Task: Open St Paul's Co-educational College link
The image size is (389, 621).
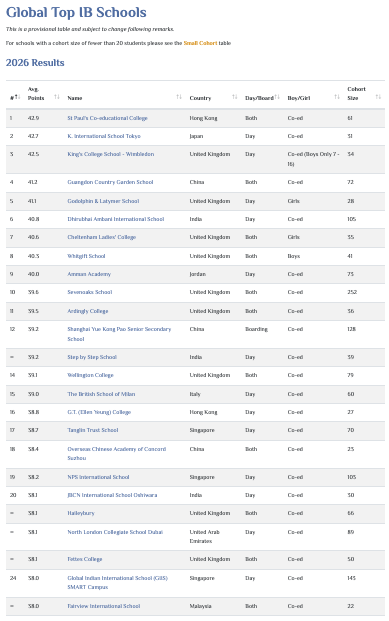Action: [107, 118]
